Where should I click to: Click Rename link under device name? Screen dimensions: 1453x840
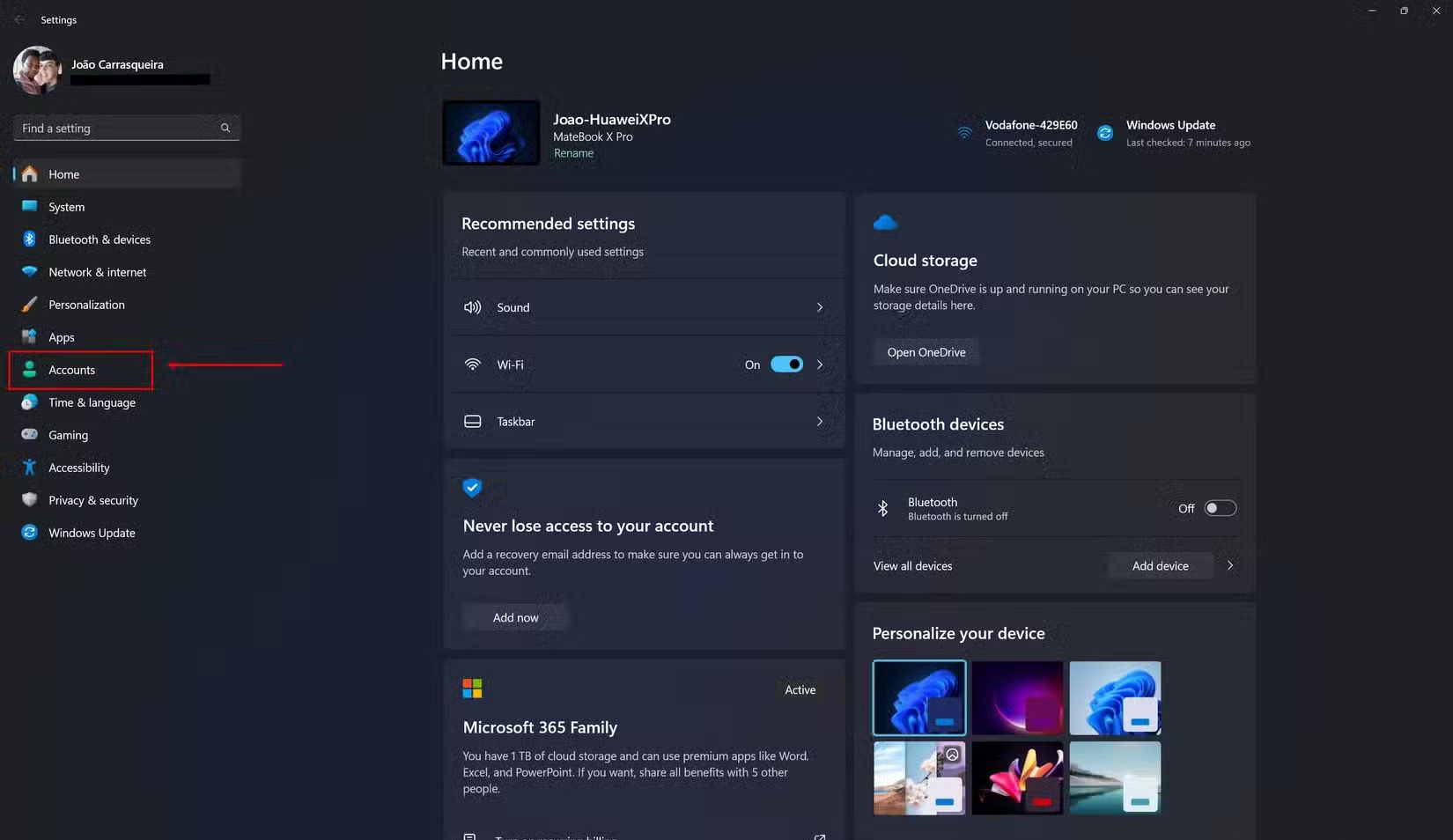point(573,153)
